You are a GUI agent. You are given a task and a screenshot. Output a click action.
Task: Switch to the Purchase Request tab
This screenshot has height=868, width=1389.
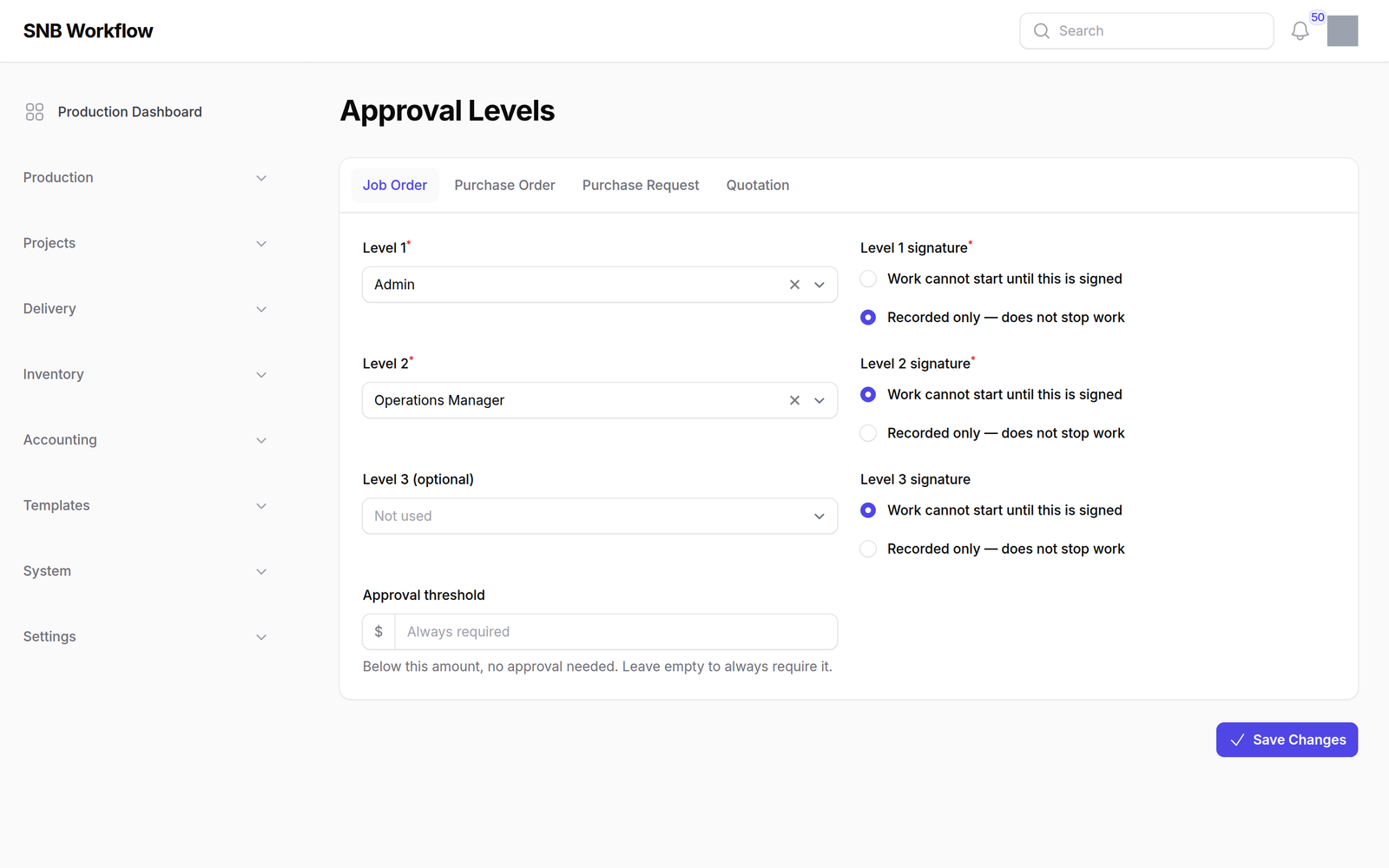click(641, 185)
